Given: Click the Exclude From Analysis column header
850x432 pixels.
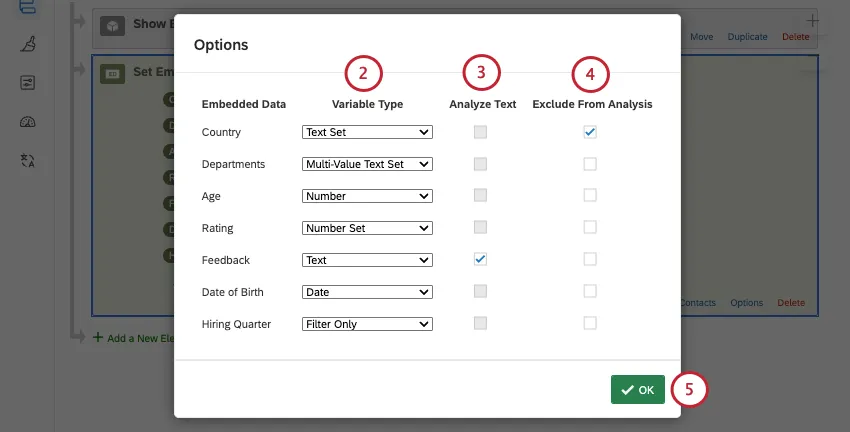Looking at the screenshot, I should point(593,104).
